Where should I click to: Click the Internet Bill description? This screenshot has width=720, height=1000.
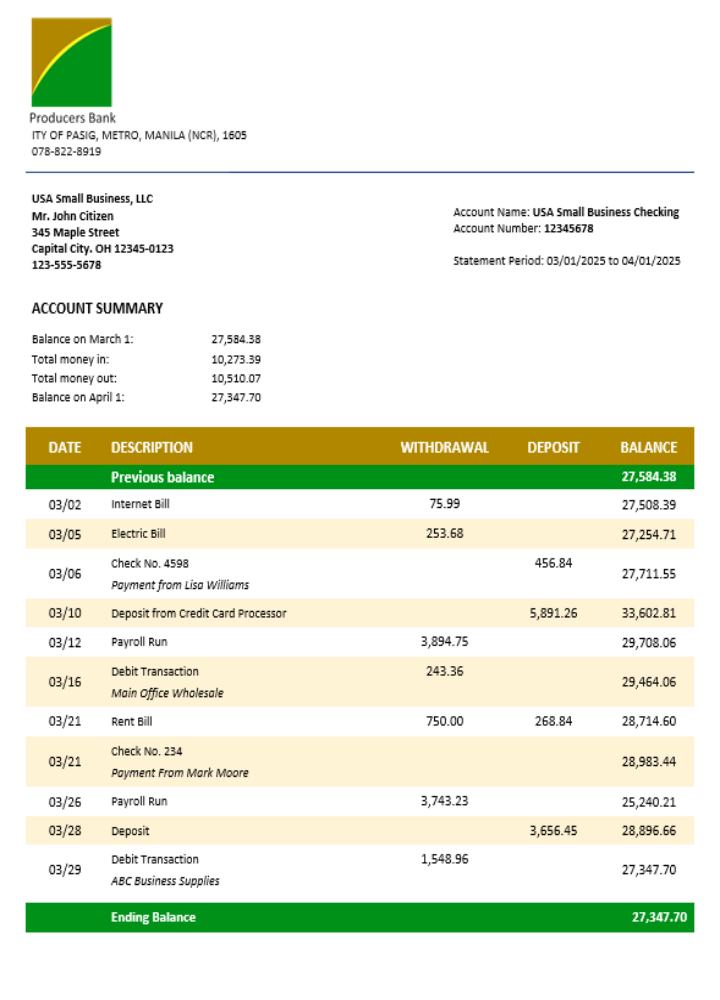[x=140, y=505]
